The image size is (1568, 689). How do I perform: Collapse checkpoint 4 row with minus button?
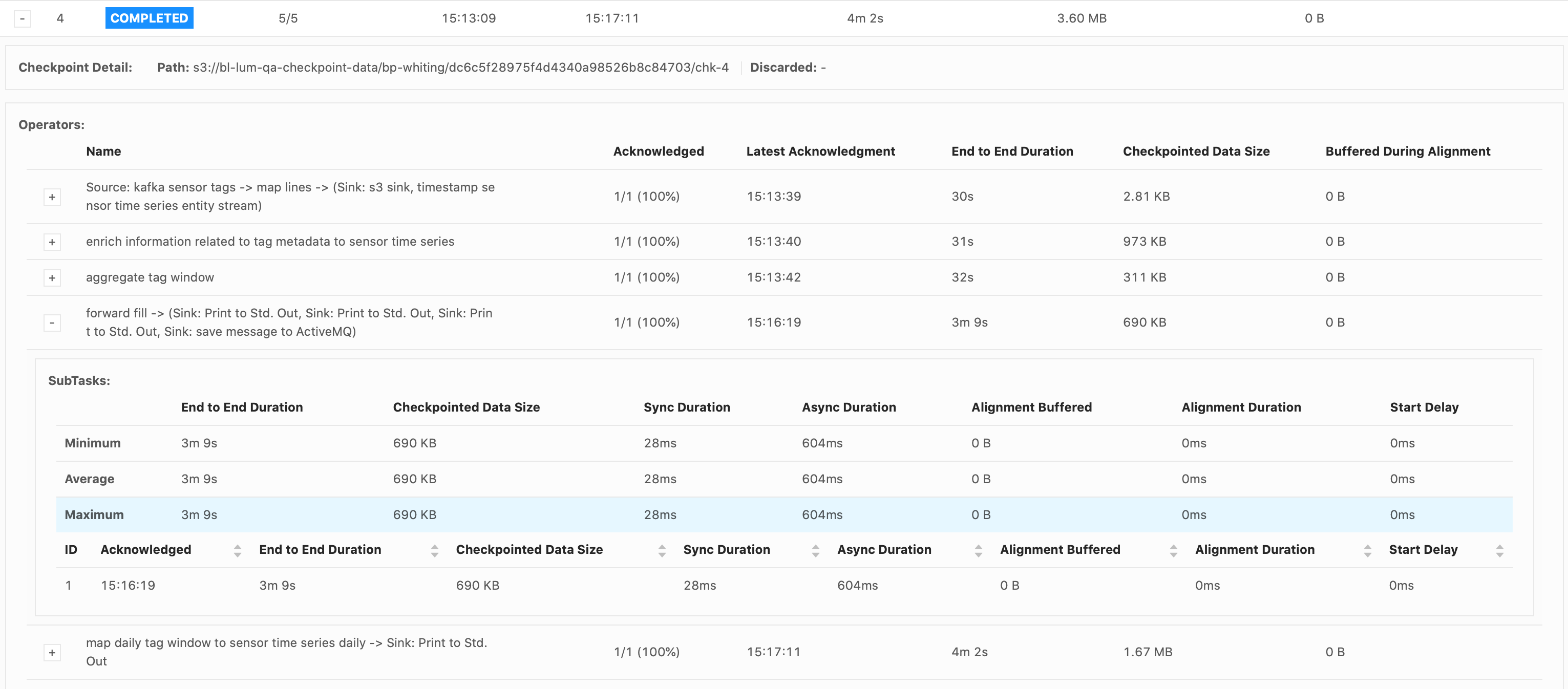(23, 18)
